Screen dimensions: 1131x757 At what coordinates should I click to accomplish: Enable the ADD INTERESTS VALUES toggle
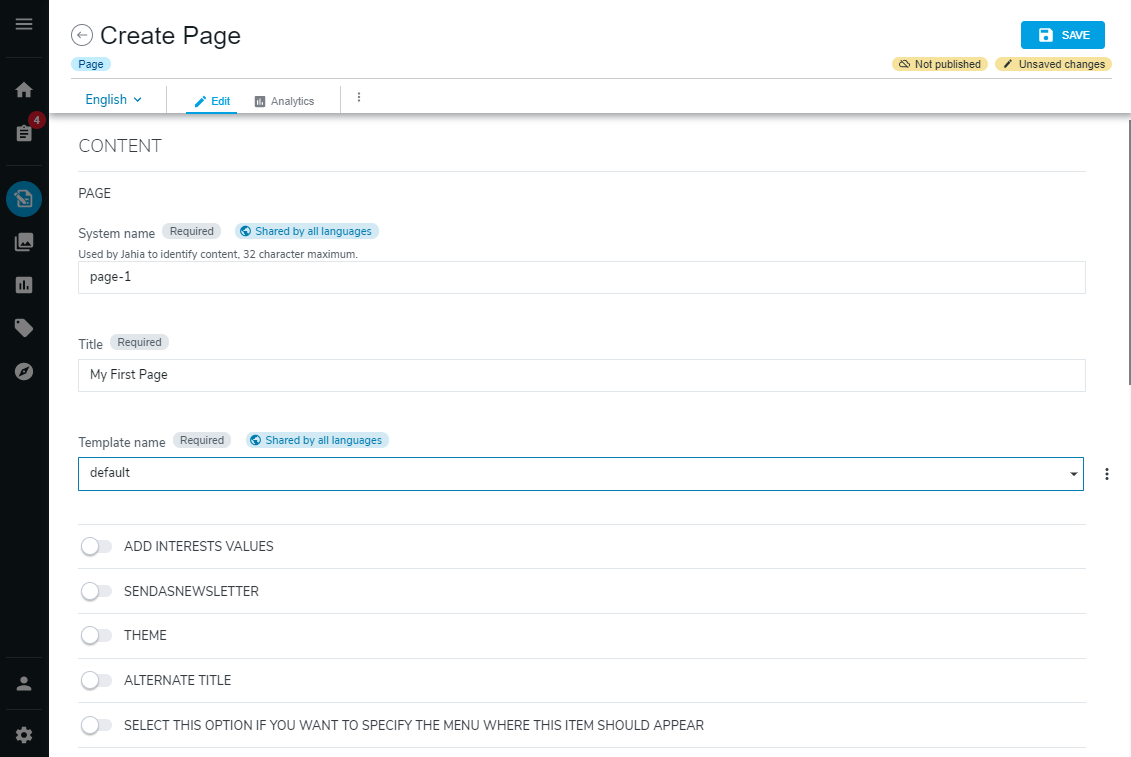tap(97, 546)
